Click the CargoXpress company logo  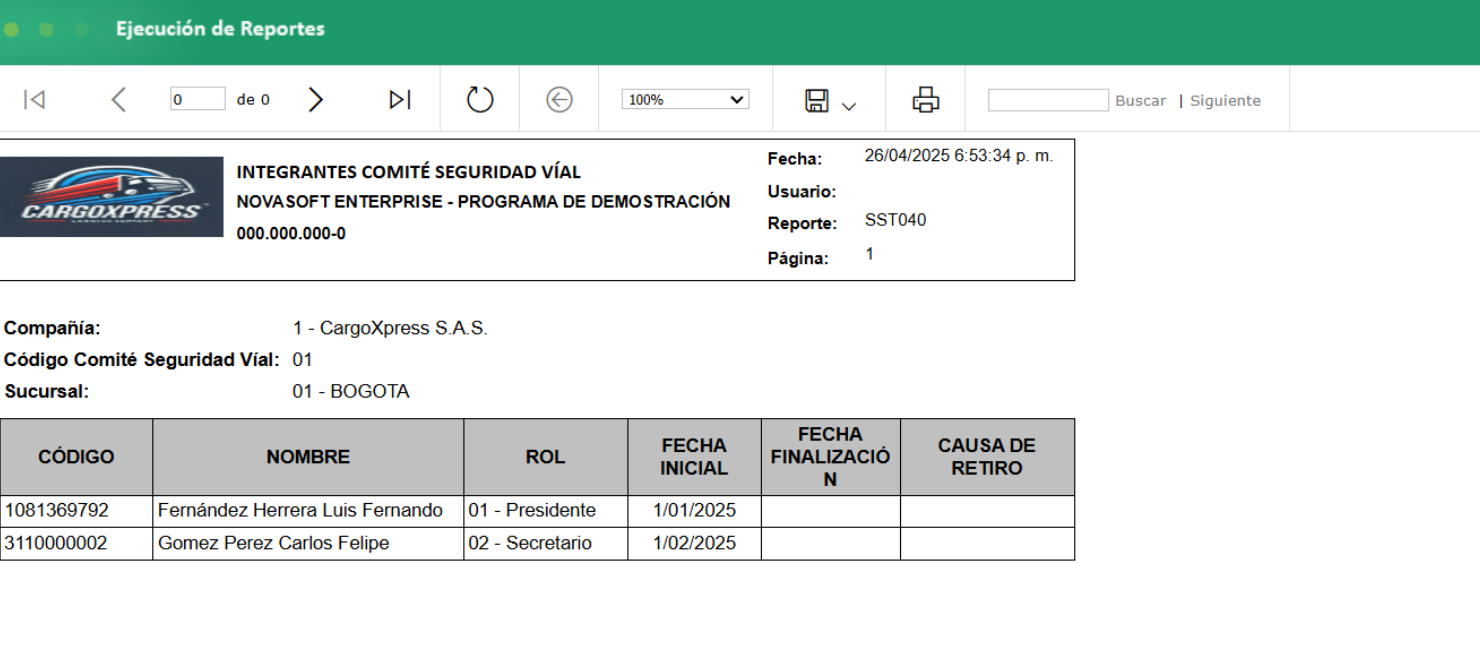pyautogui.click(x=112, y=196)
